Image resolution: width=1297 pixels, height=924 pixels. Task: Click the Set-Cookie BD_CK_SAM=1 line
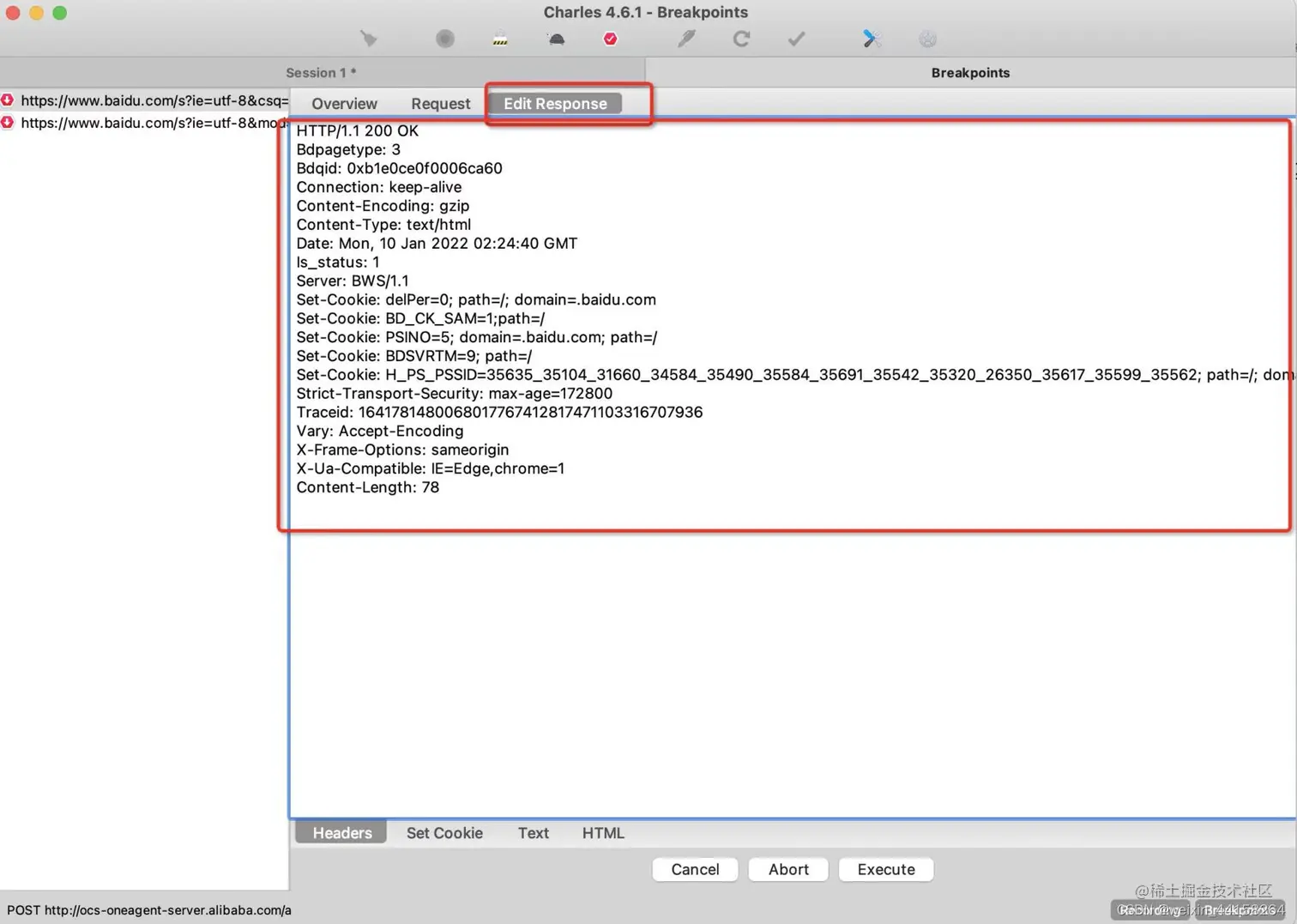420,319
